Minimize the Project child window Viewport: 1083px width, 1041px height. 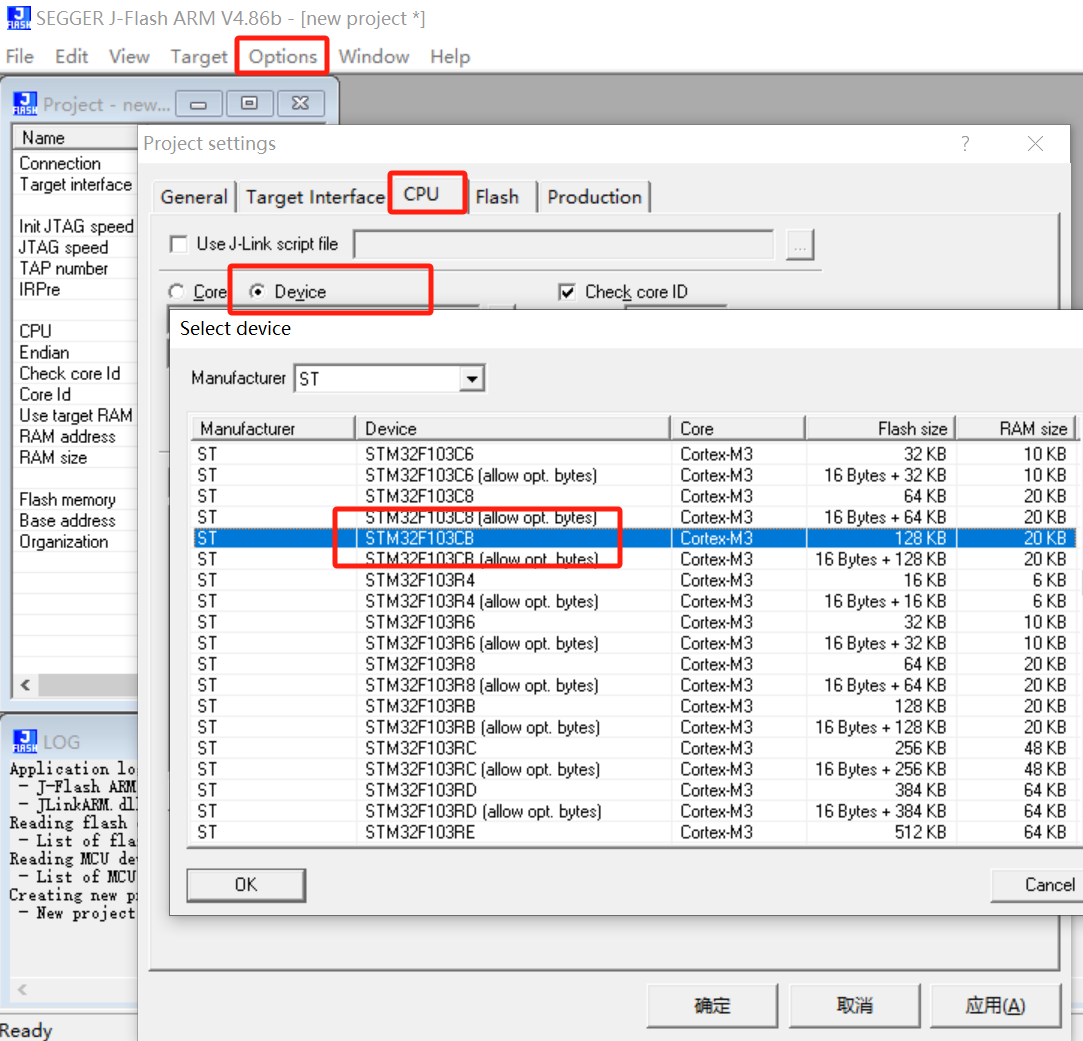pos(199,104)
